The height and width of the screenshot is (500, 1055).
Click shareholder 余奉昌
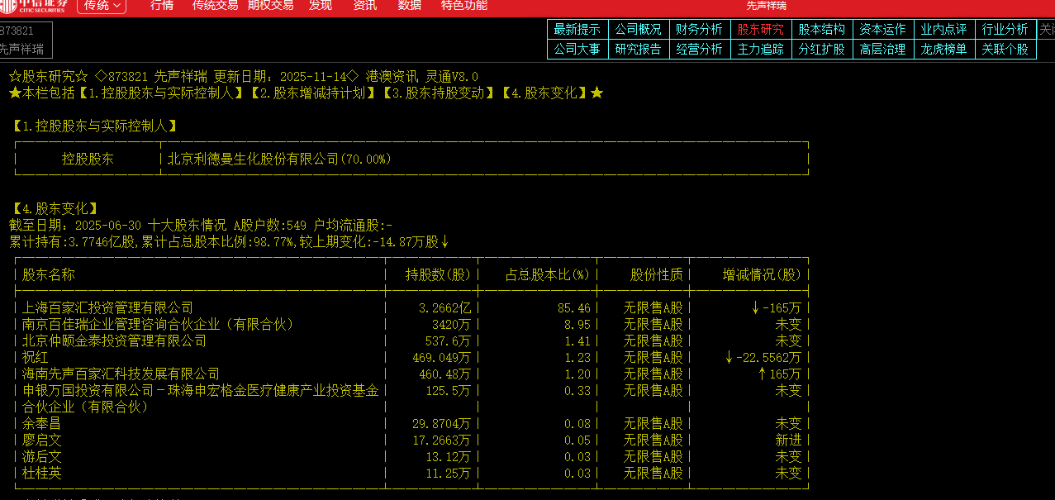point(41,423)
